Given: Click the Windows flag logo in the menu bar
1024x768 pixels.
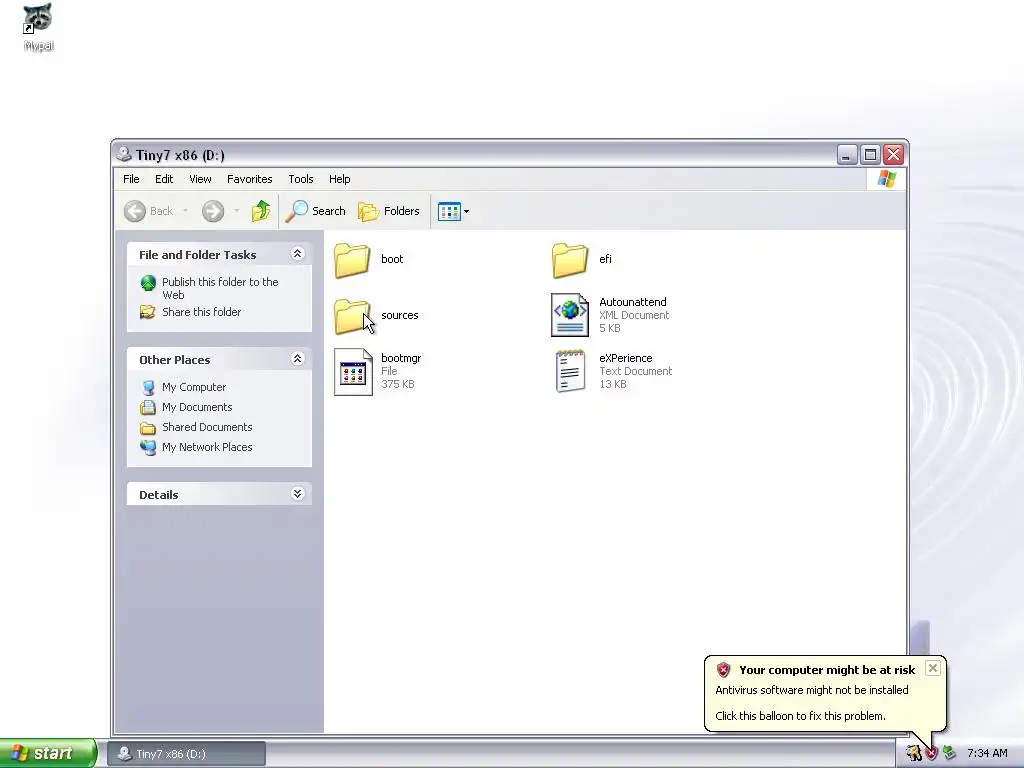Looking at the screenshot, I should (x=886, y=178).
